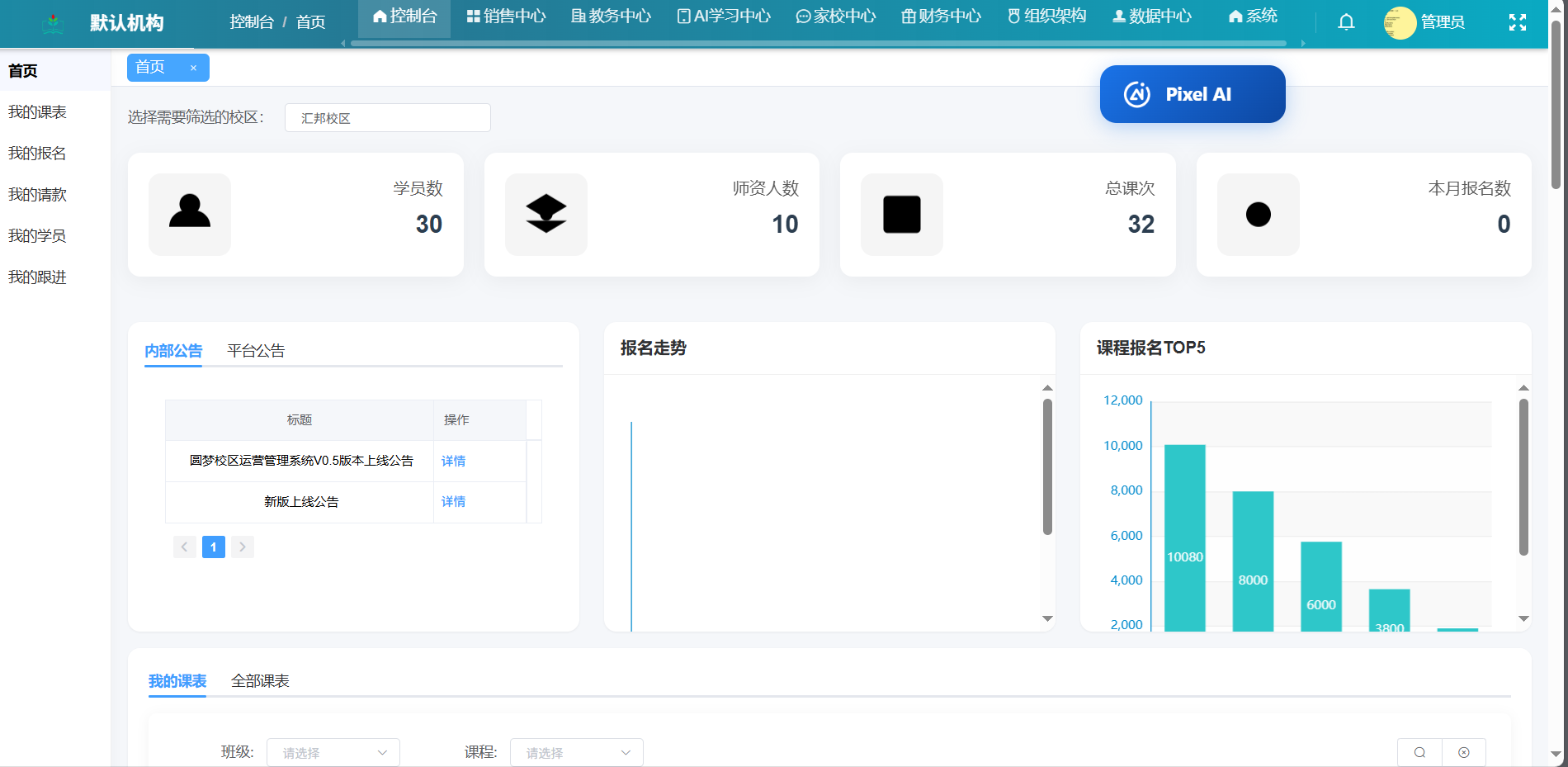
Task: Open 销售中心 in the top menu
Action: 506,17
